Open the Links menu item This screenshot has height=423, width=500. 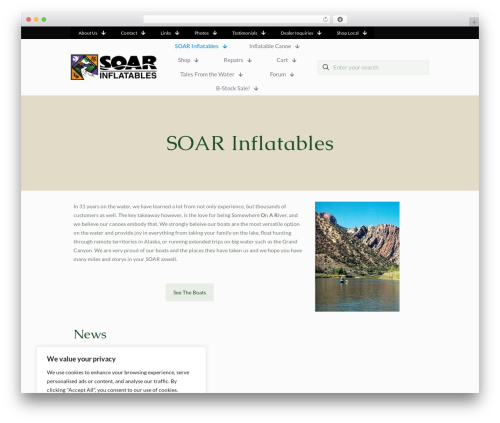(x=166, y=33)
